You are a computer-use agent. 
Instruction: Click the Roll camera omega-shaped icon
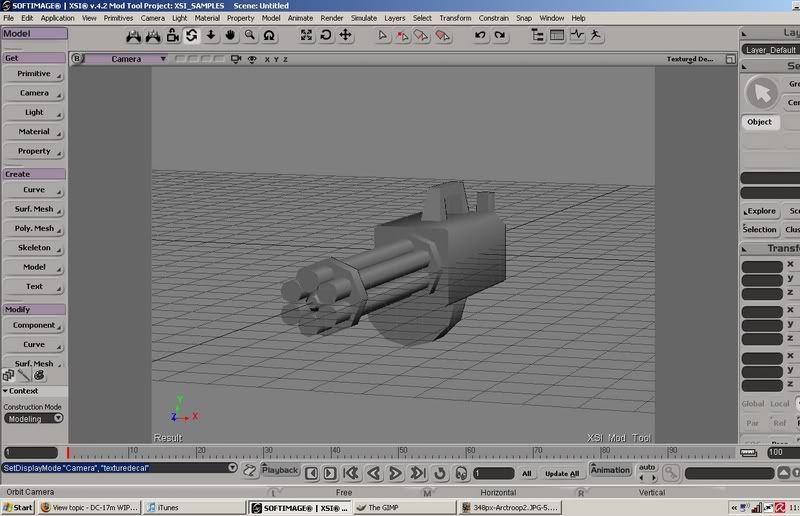(x=269, y=35)
